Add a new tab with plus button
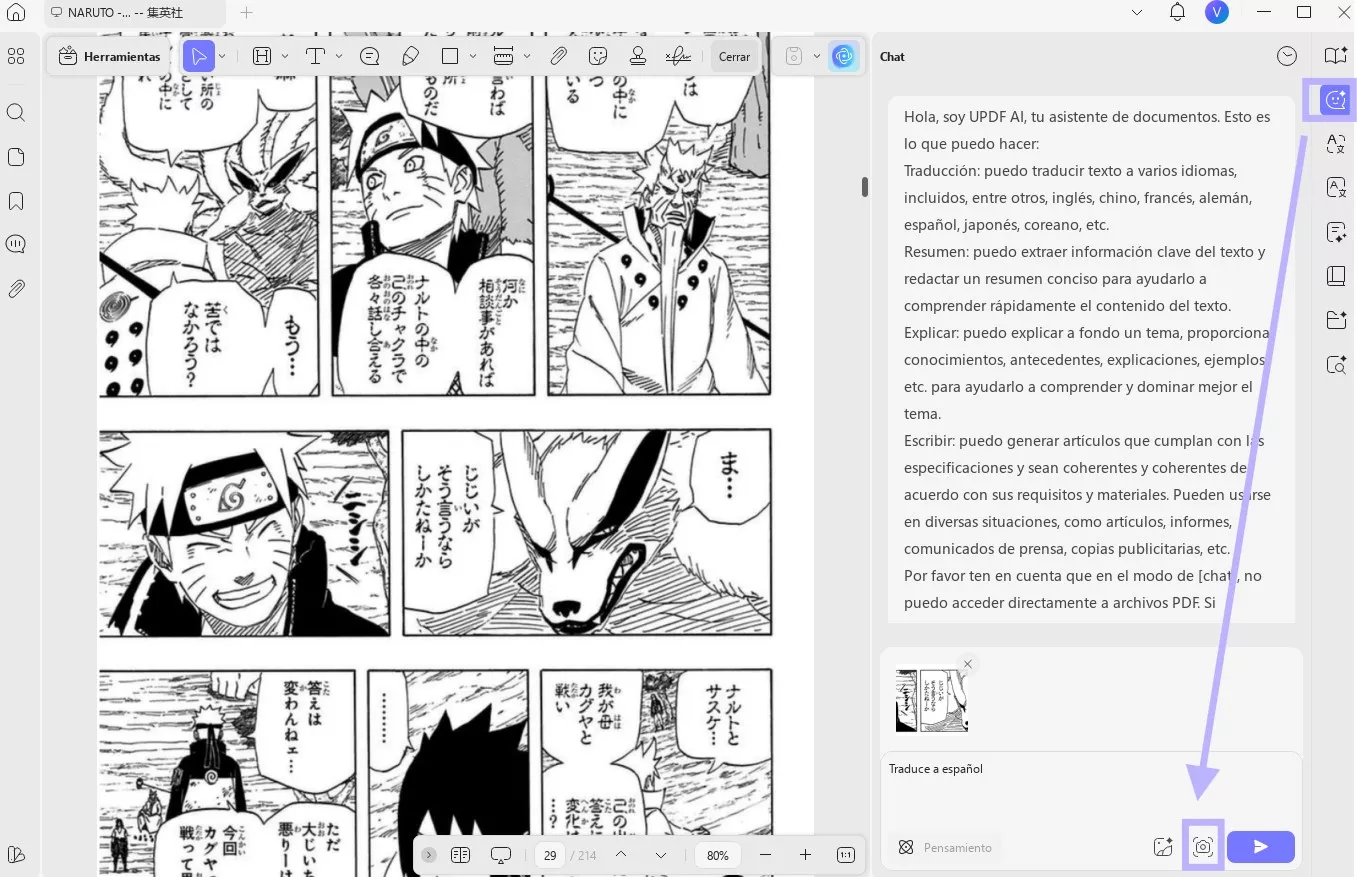The width and height of the screenshot is (1357, 877). 246,13
